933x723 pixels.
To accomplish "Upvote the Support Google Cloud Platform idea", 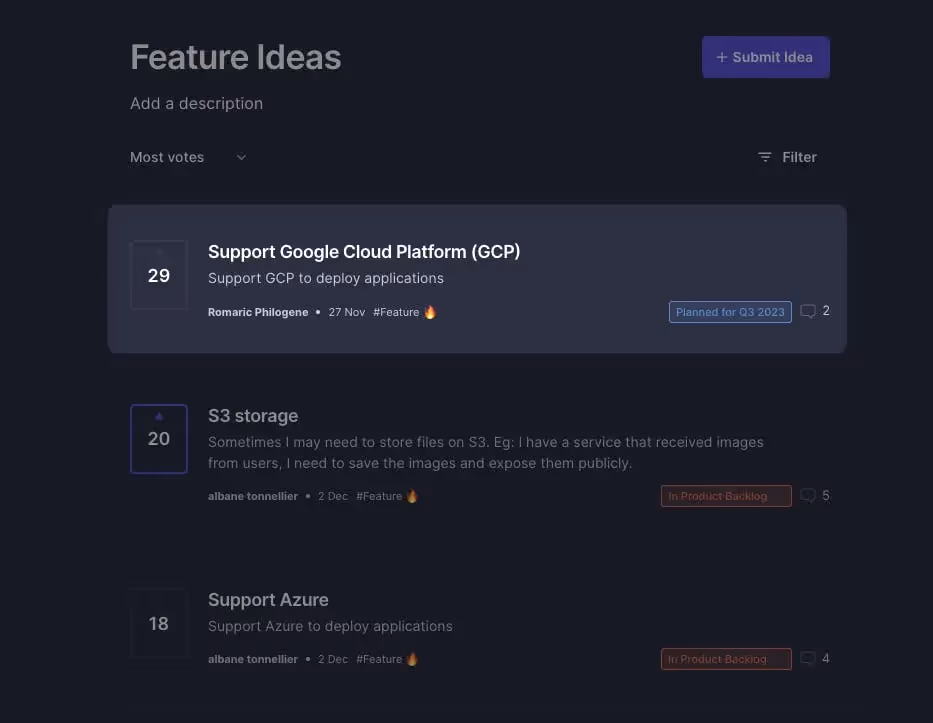I will click(x=158, y=275).
